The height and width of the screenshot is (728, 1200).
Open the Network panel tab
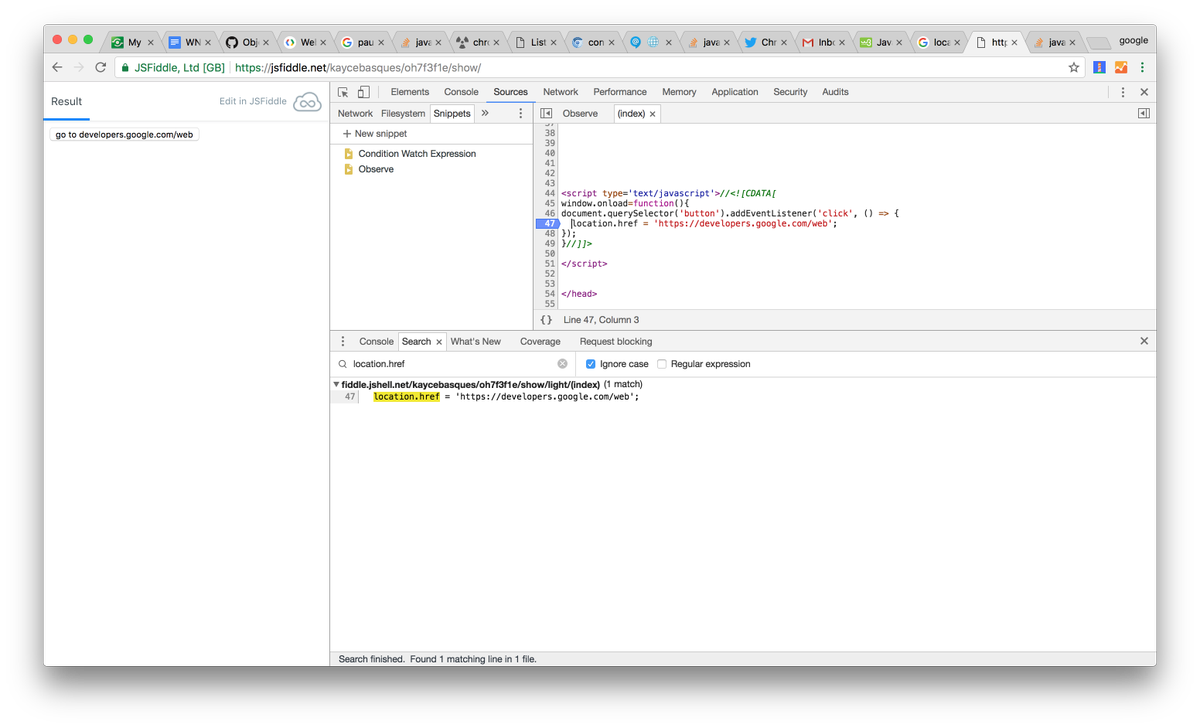click(560, 92)
